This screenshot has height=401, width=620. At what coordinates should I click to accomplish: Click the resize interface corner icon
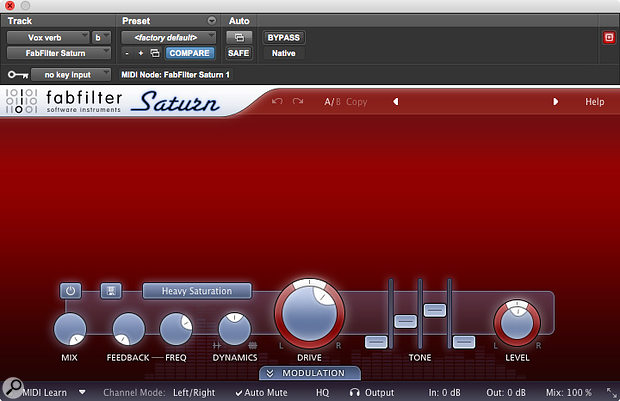click(x=612, y=393)
